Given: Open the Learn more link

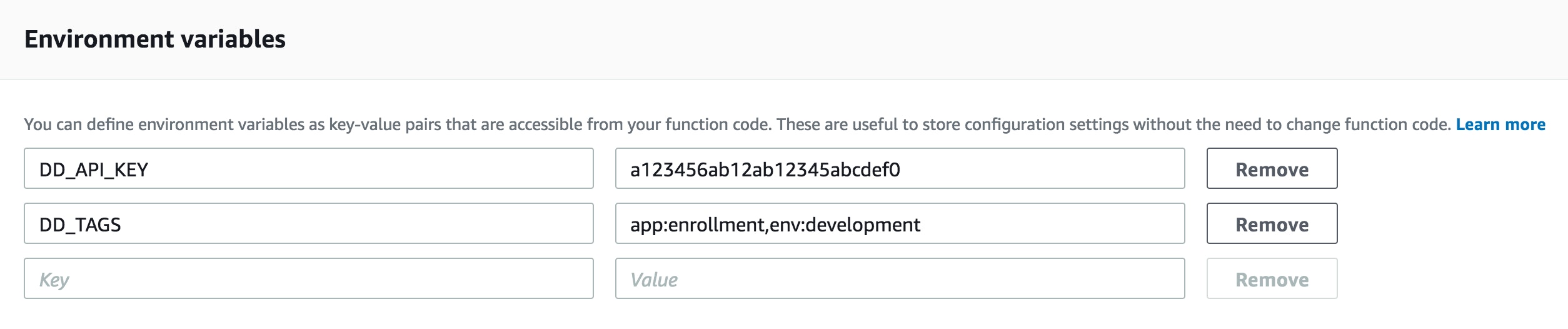Looking at the screenshot, I should tap(1500, 124).
